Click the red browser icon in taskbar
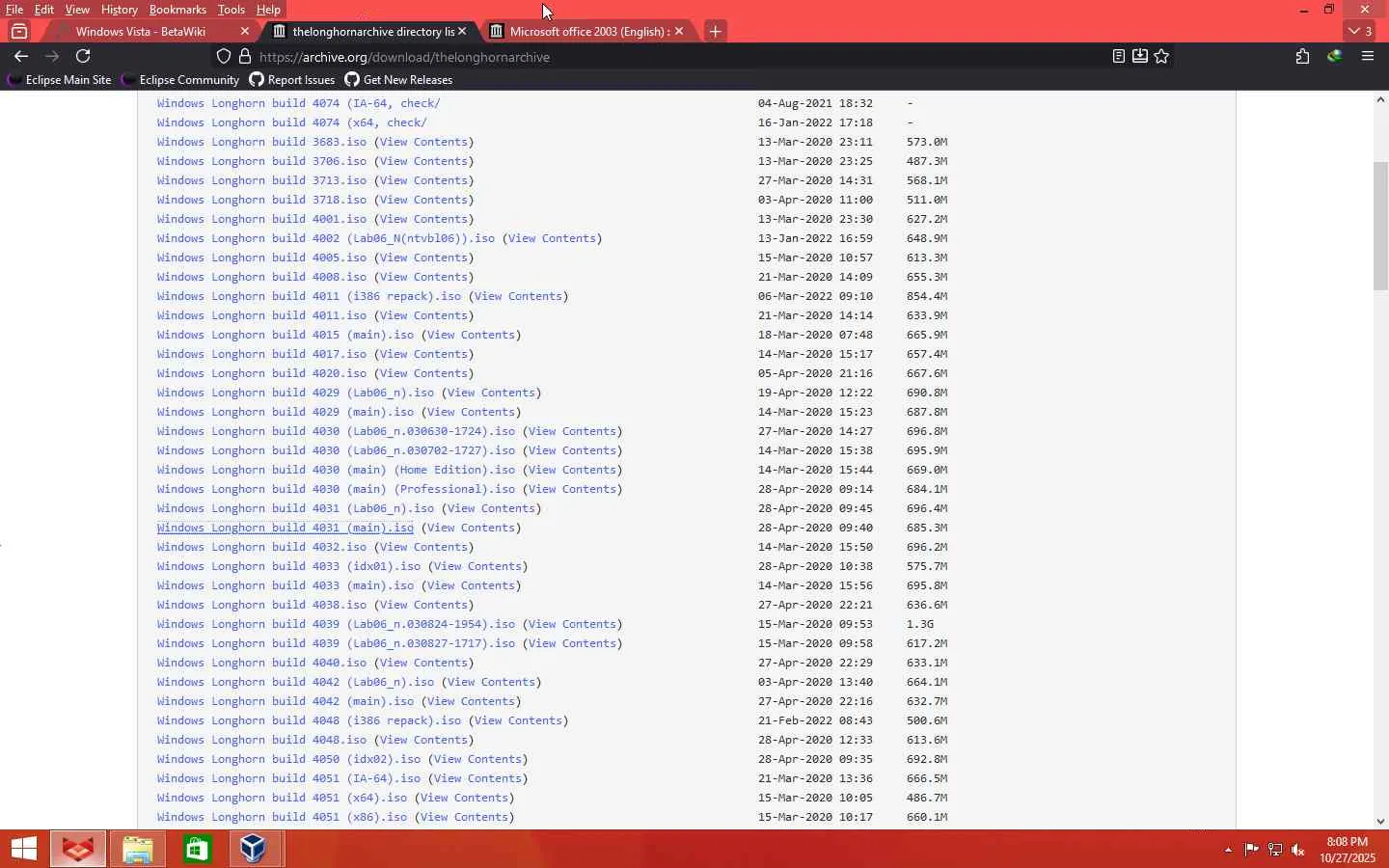This screenshot has height=868, width=1389. [x=78, y=849]
